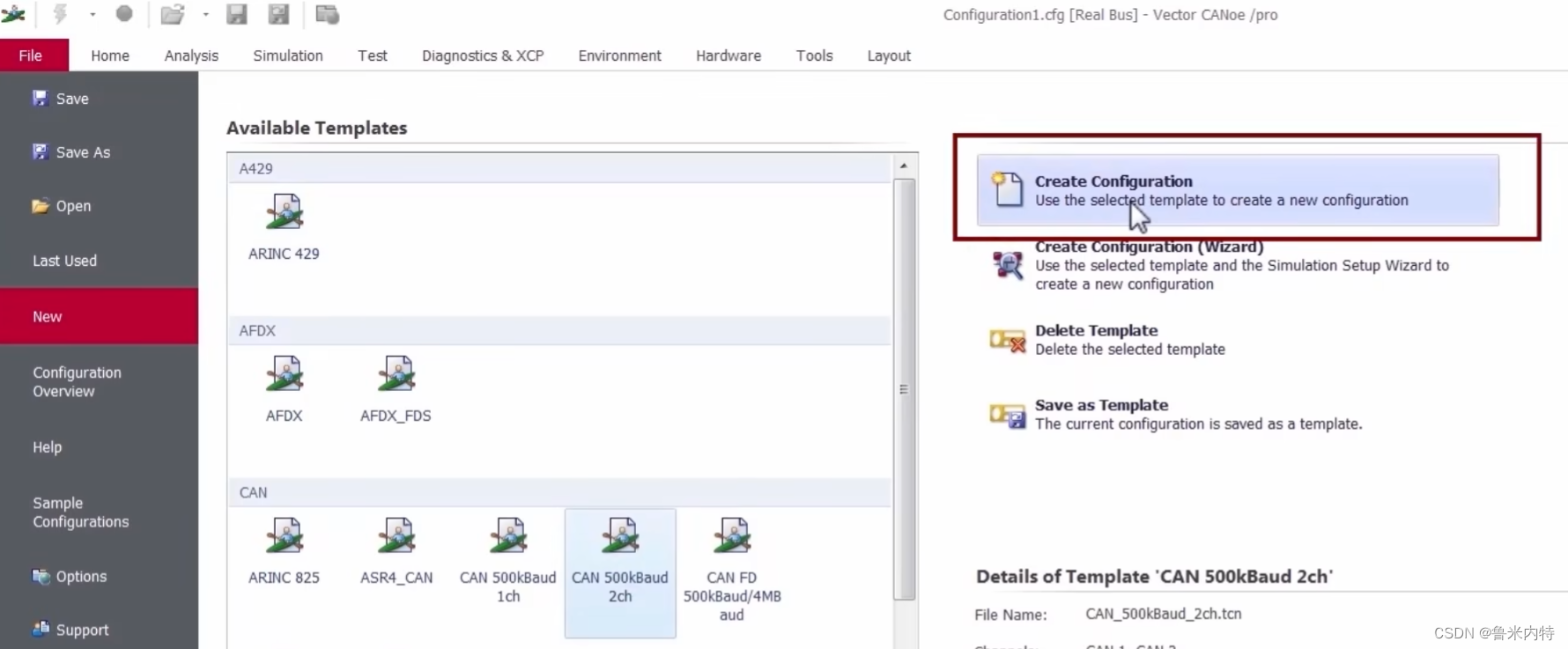
Task: Click the template list scrollbar thumb
Action: pyautogui.click(x=904, y=389)
